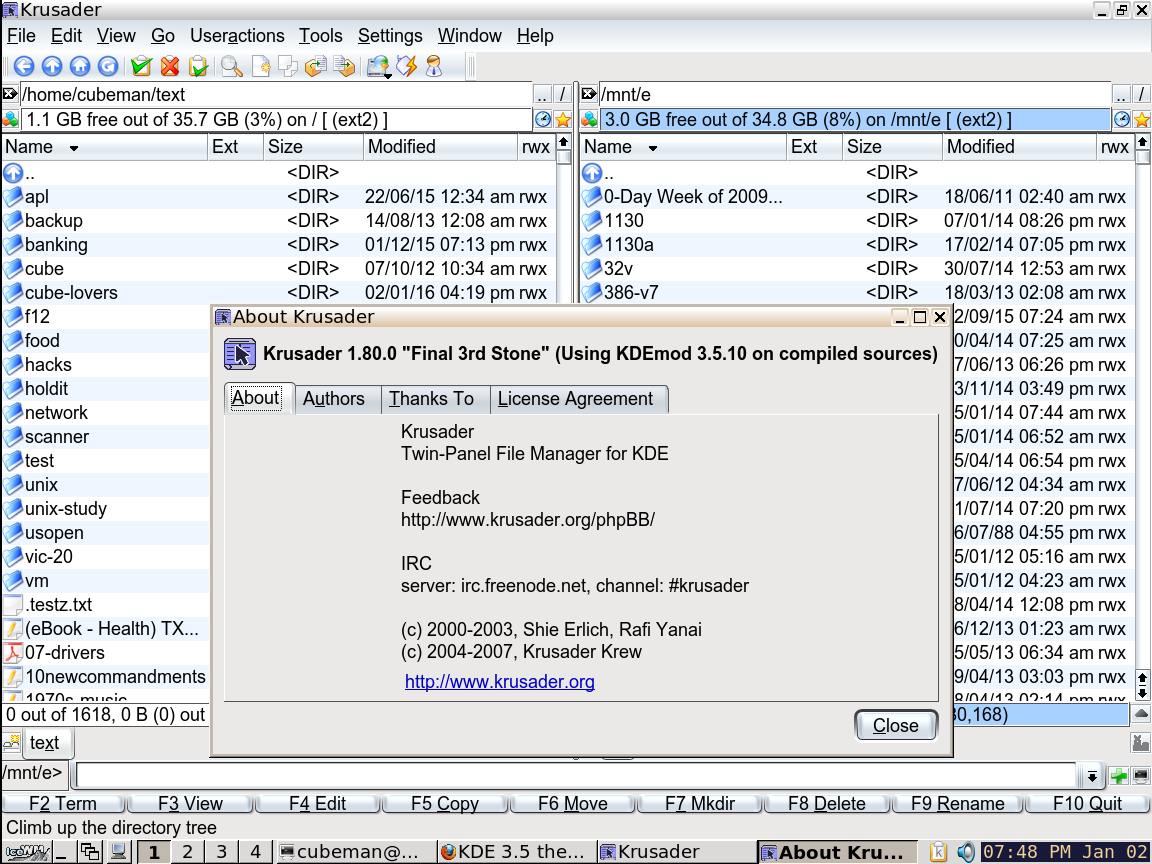Open the Useractions menu
This screenshot has width=1152, height=864.
tap(237, 36)
